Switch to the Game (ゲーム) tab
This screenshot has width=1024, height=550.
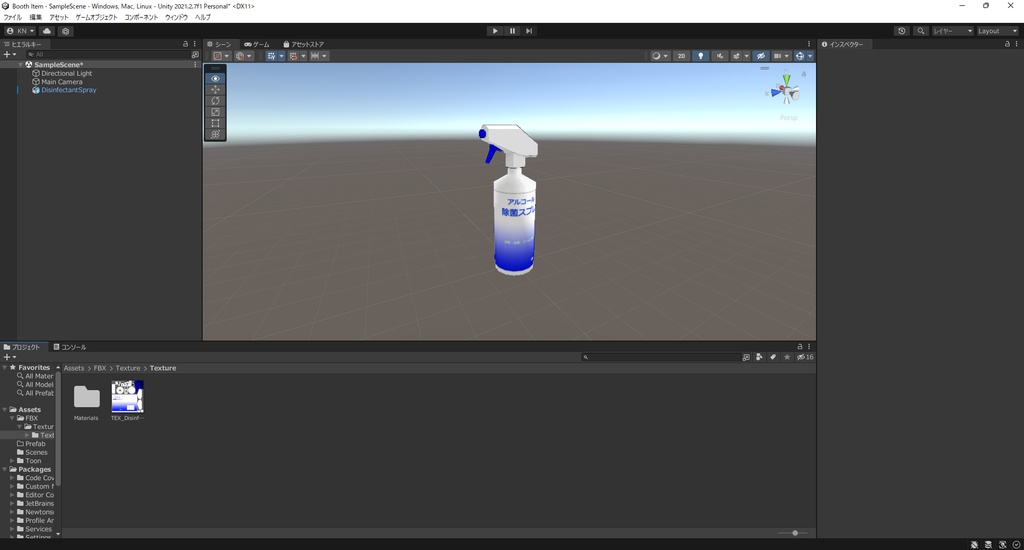pyautogui.click(x=257, y=44)
